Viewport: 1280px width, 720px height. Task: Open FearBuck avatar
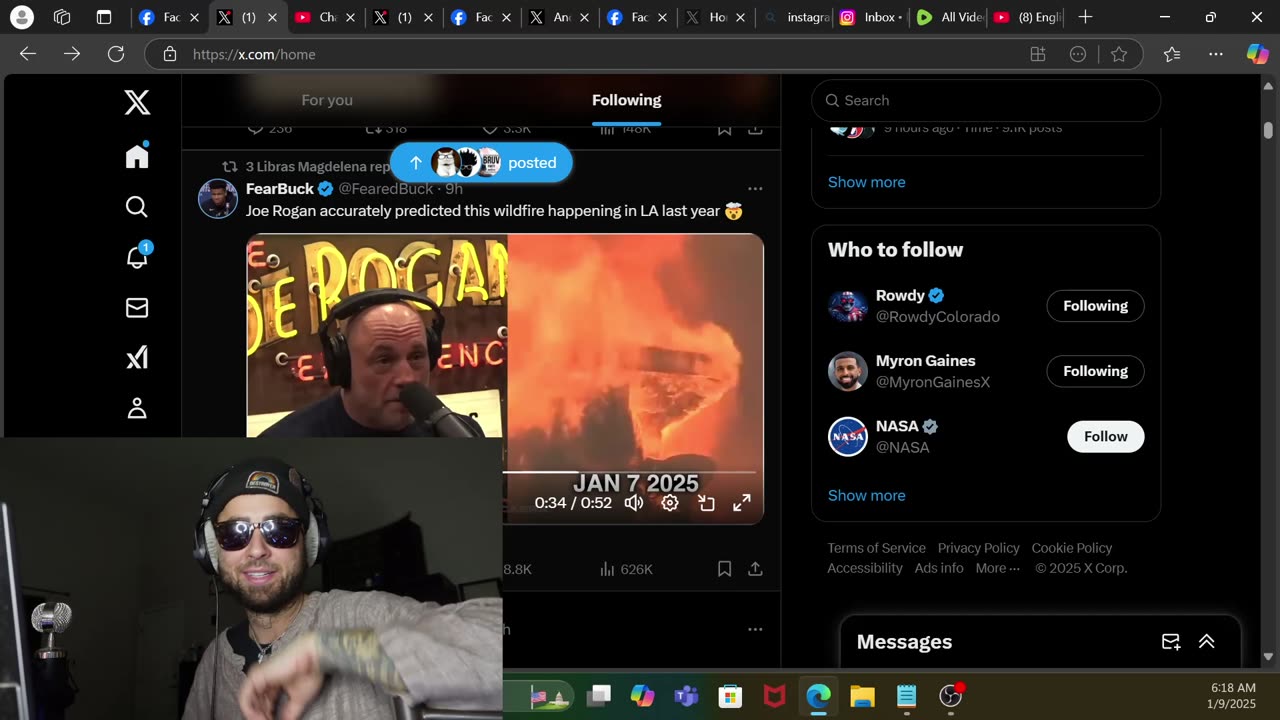(x=218, y=198)
